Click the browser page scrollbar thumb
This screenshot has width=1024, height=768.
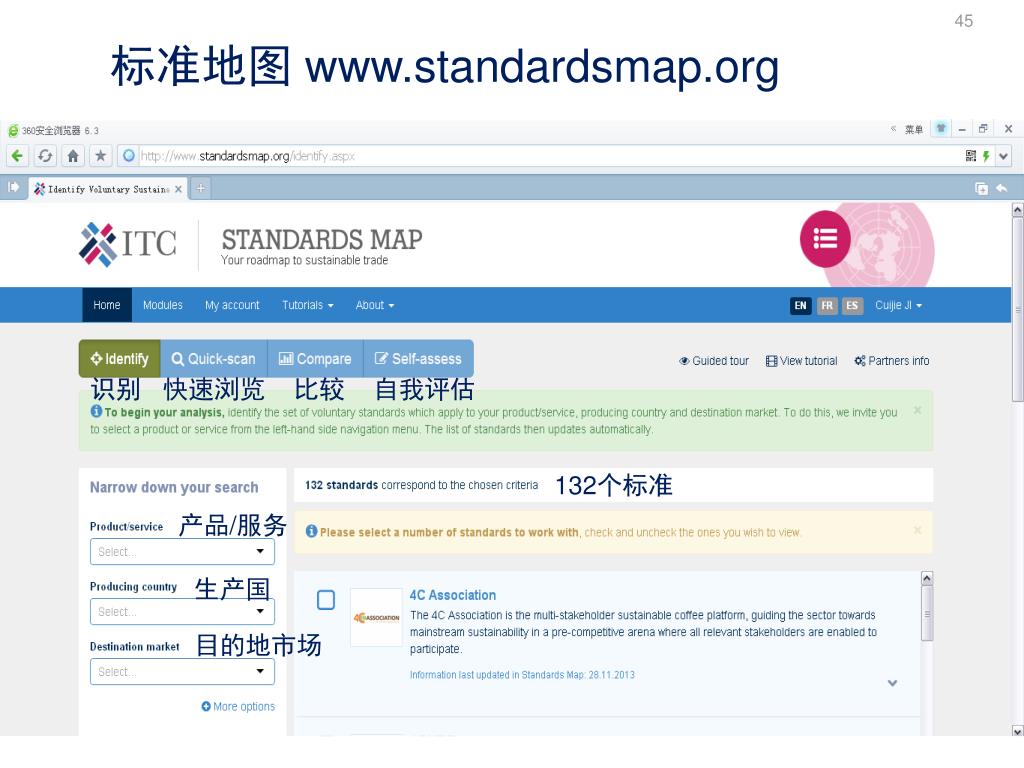pos(1017,309)
